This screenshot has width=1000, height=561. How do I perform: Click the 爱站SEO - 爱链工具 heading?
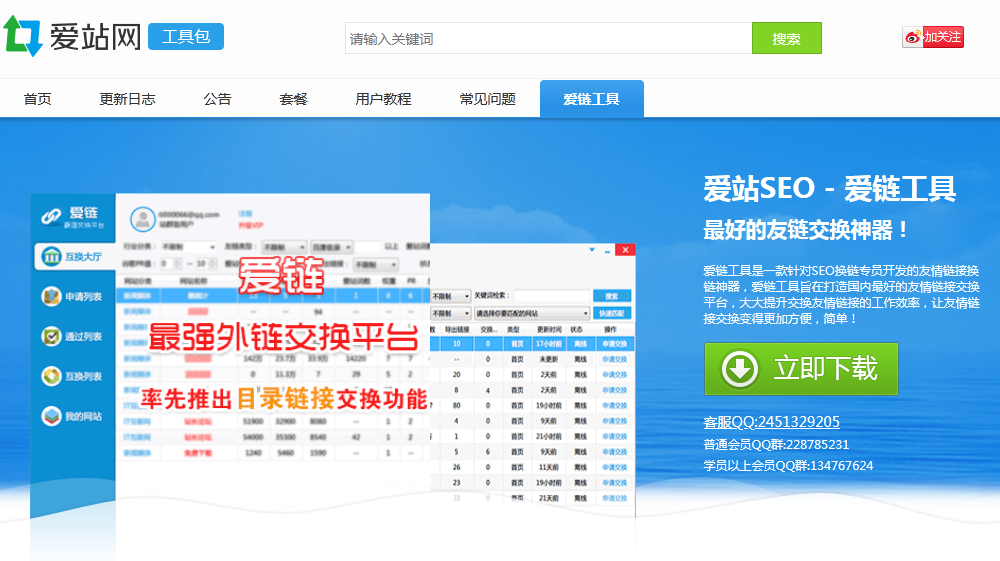click(830, 189)
